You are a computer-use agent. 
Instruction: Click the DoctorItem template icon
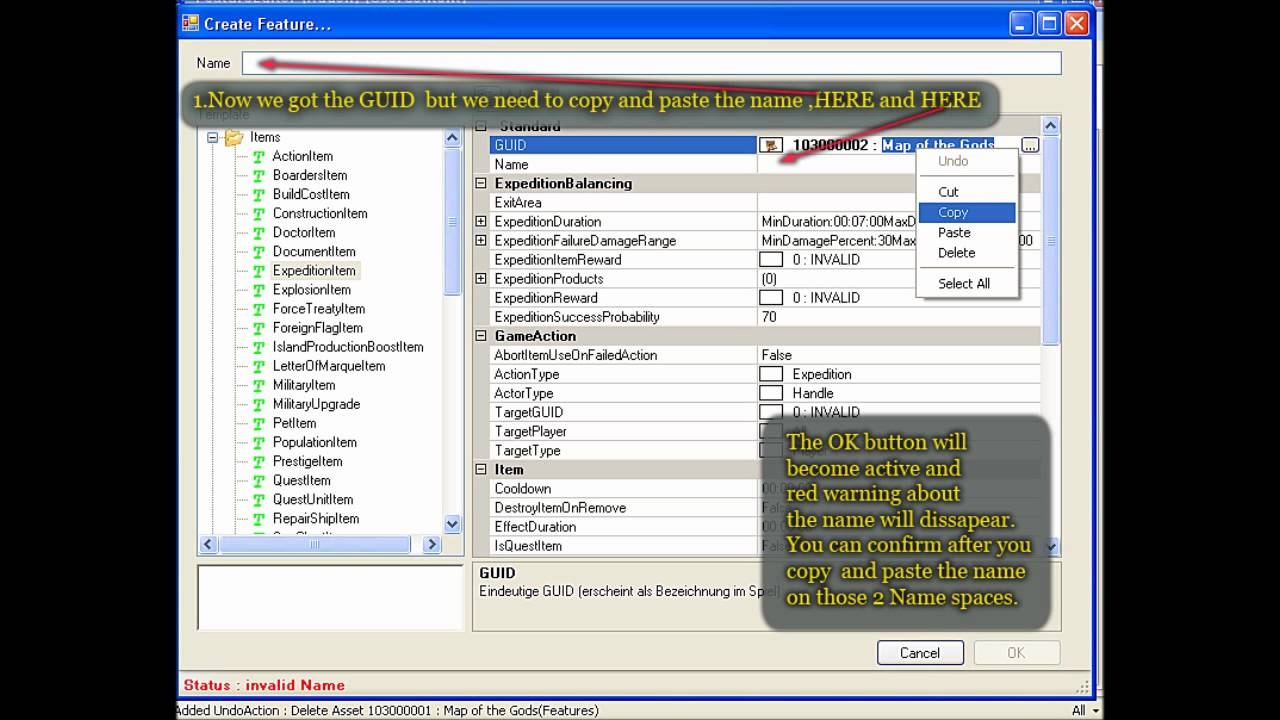(259, 232)
